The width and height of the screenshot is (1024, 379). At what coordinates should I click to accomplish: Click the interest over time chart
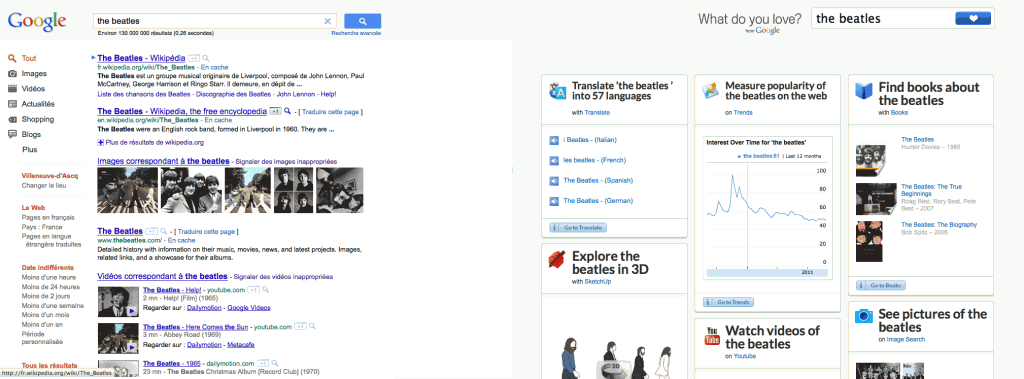[767, 208]
